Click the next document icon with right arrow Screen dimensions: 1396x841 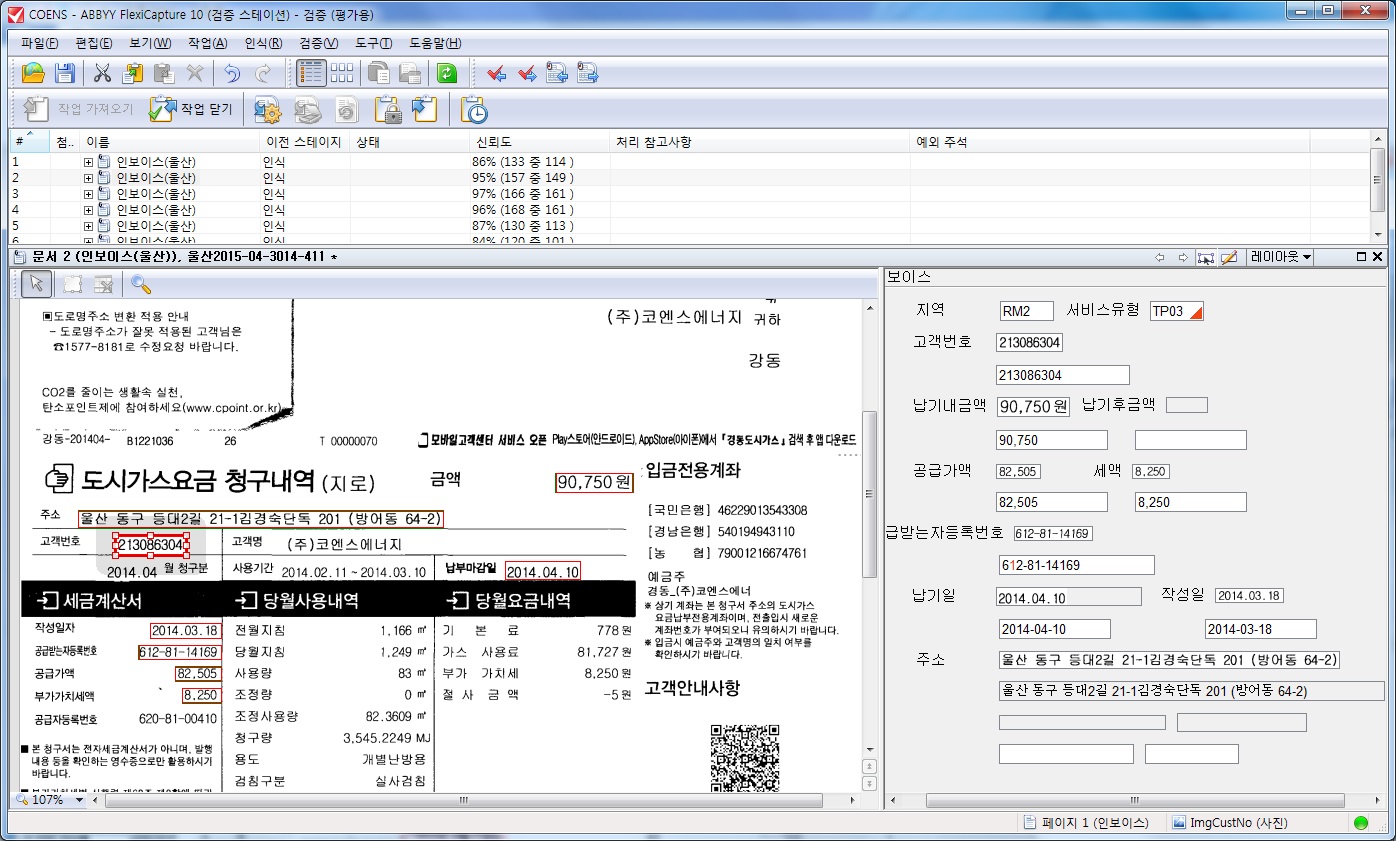[x=588, y=72]
